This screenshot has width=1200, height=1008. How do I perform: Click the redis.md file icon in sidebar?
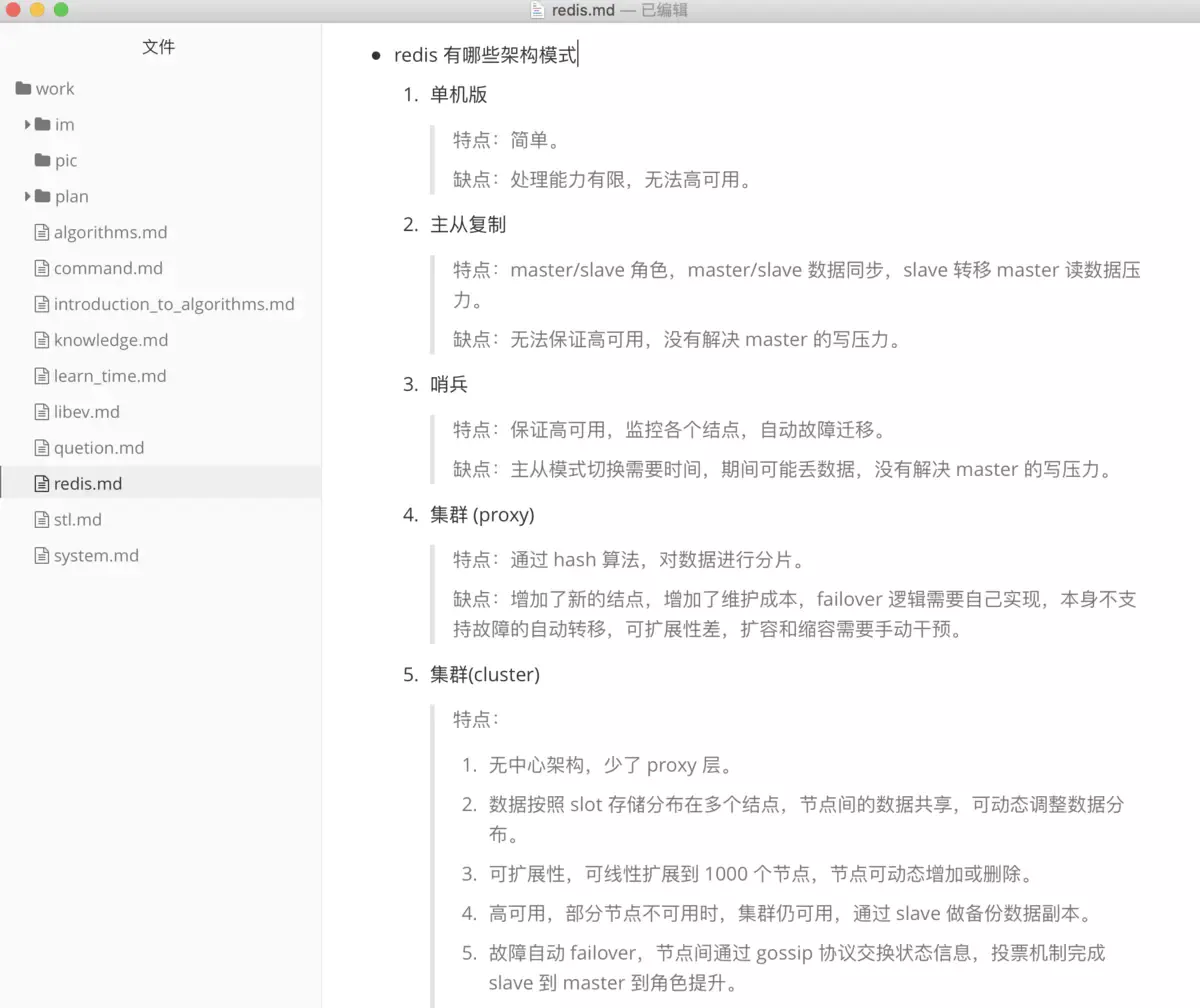pos(41,484)
